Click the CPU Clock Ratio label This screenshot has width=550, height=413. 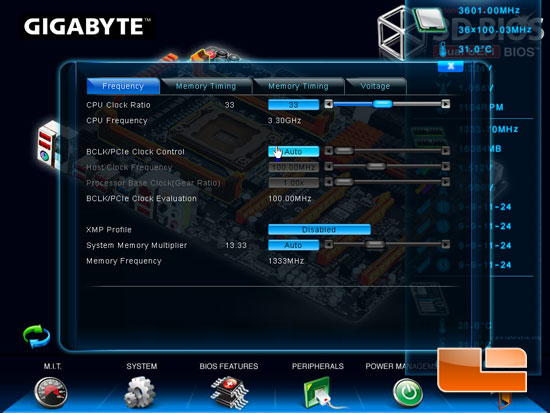point(118,105)
